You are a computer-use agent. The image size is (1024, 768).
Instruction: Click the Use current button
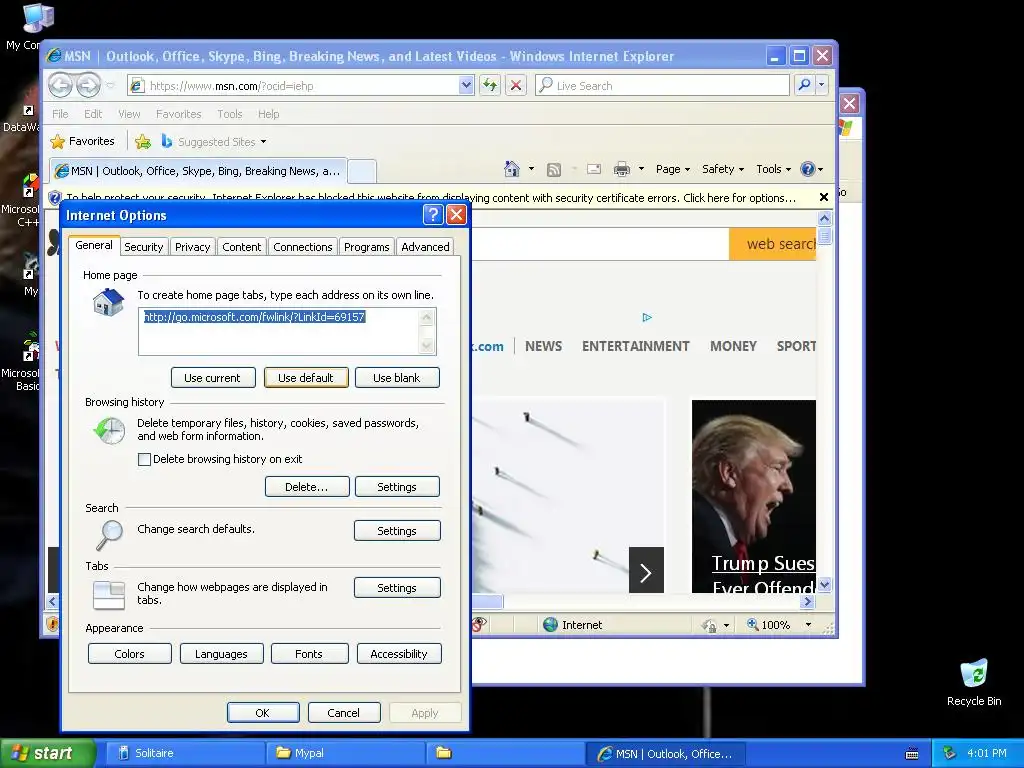click(213, 377)
